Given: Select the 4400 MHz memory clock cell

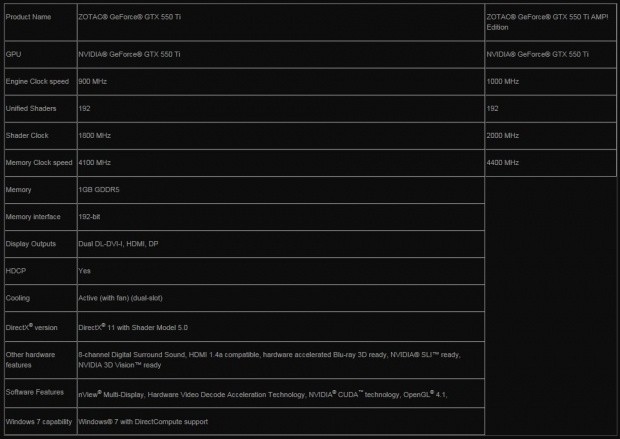Looking at the screenshot, I should click(x=550, y=163).
